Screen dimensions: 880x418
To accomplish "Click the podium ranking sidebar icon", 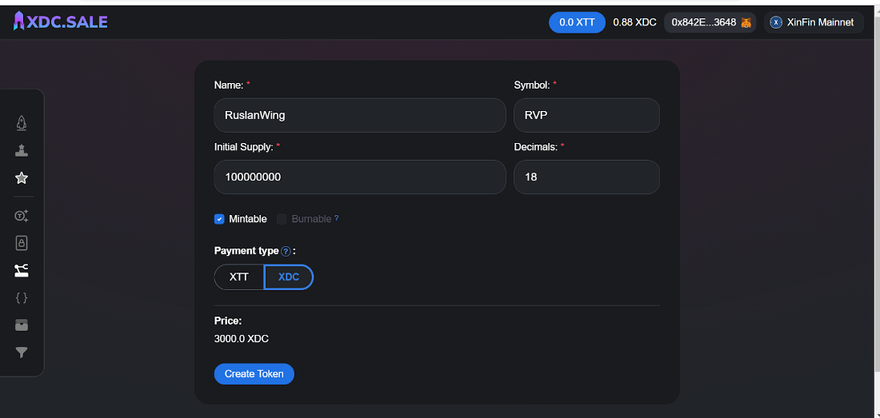I will [21, 151].
